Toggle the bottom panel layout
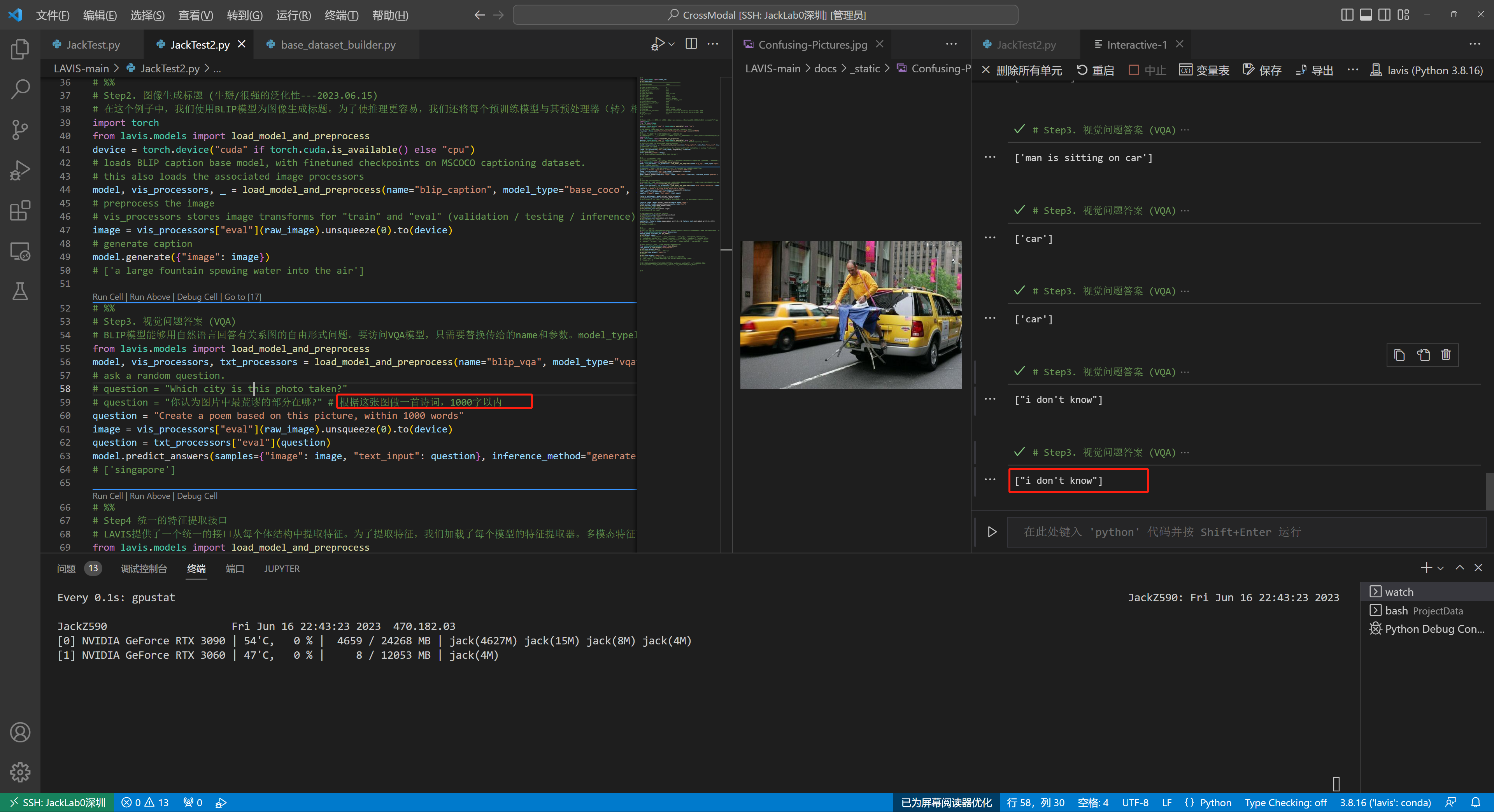The image size is (1494, 812). click(1365, 15)
